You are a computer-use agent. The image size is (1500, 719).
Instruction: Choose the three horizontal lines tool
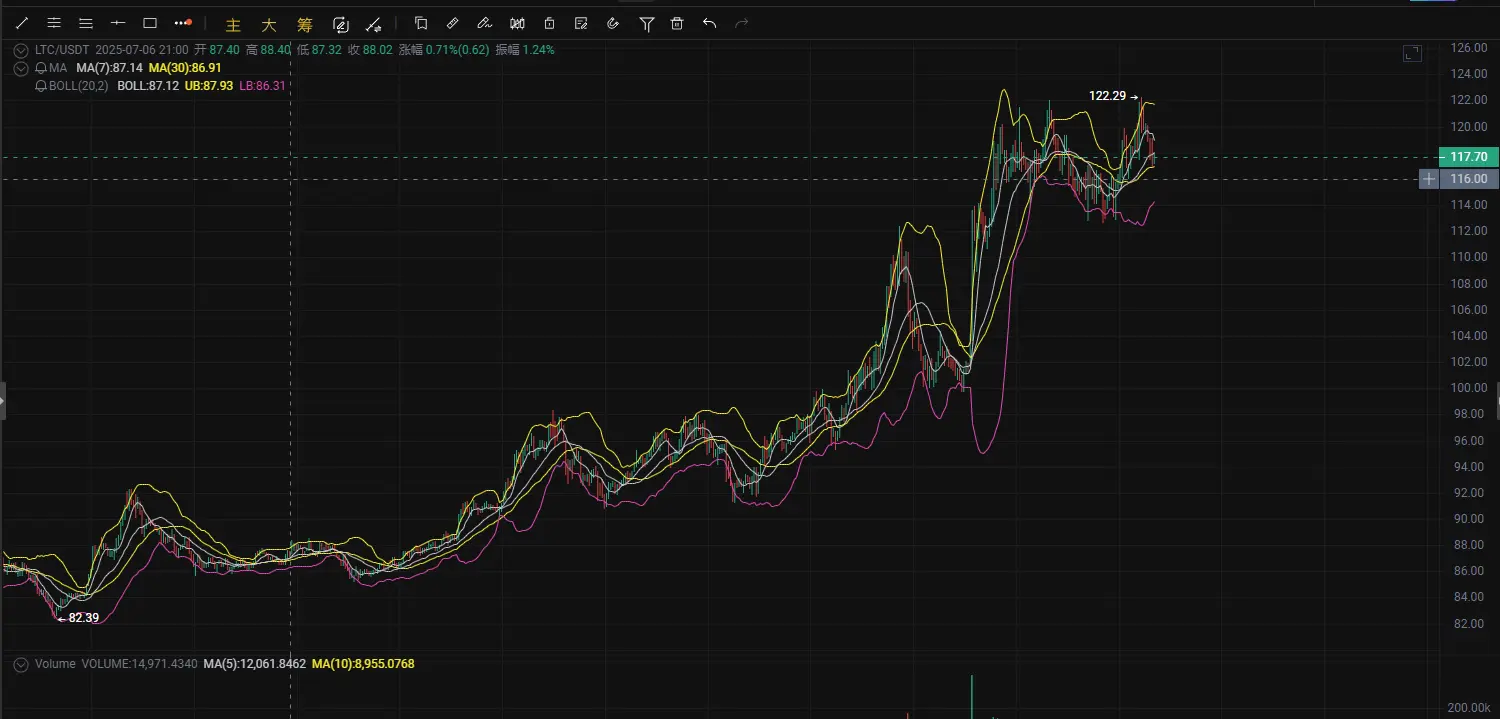pyautogui.click(x=86, y=23)
